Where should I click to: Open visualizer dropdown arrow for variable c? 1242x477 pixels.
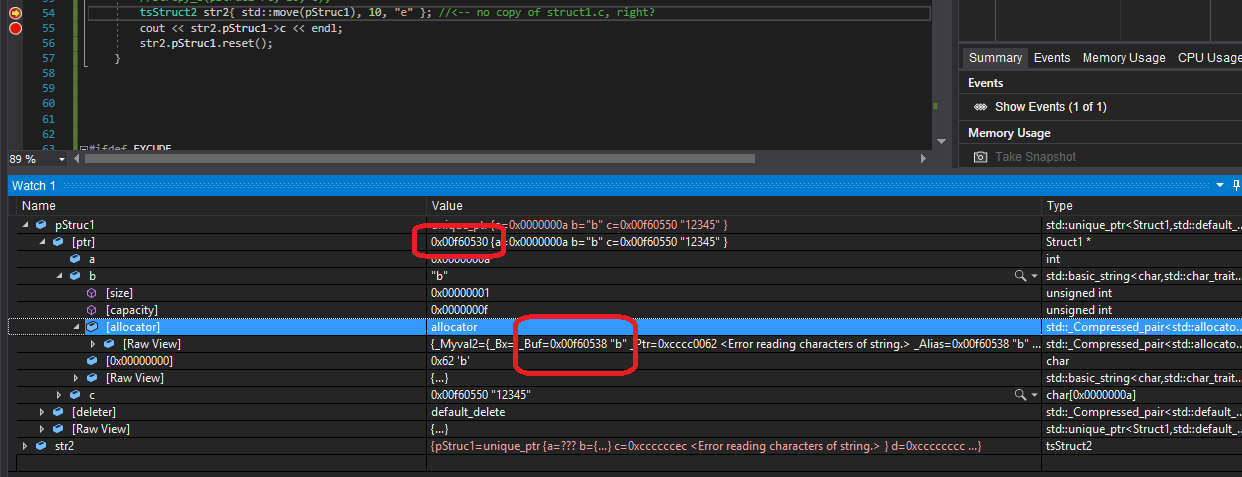[x=1033, y=395]
